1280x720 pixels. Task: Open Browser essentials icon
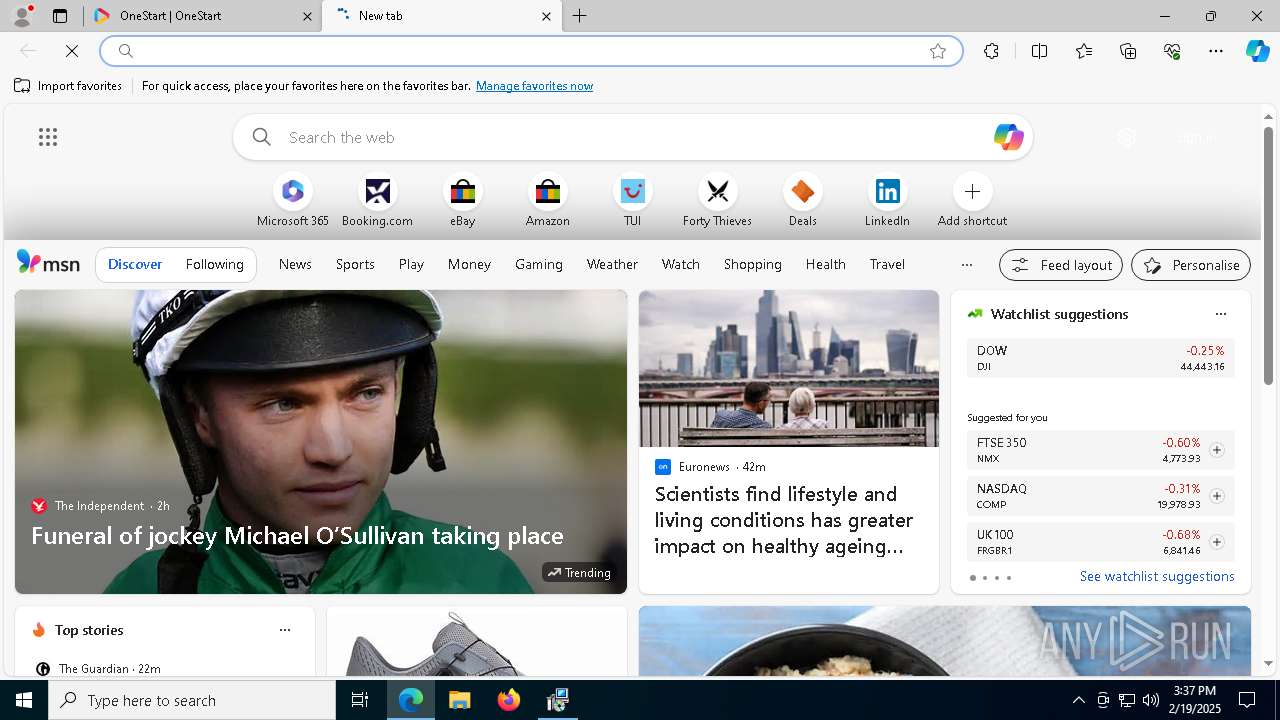[1172, 51]
